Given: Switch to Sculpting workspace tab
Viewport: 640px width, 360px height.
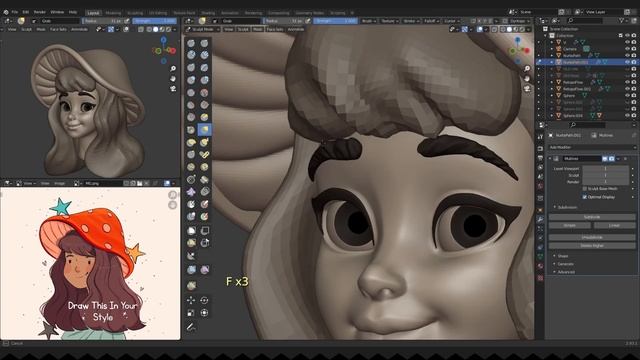Looking at the screenshot, I should [135, 13].
